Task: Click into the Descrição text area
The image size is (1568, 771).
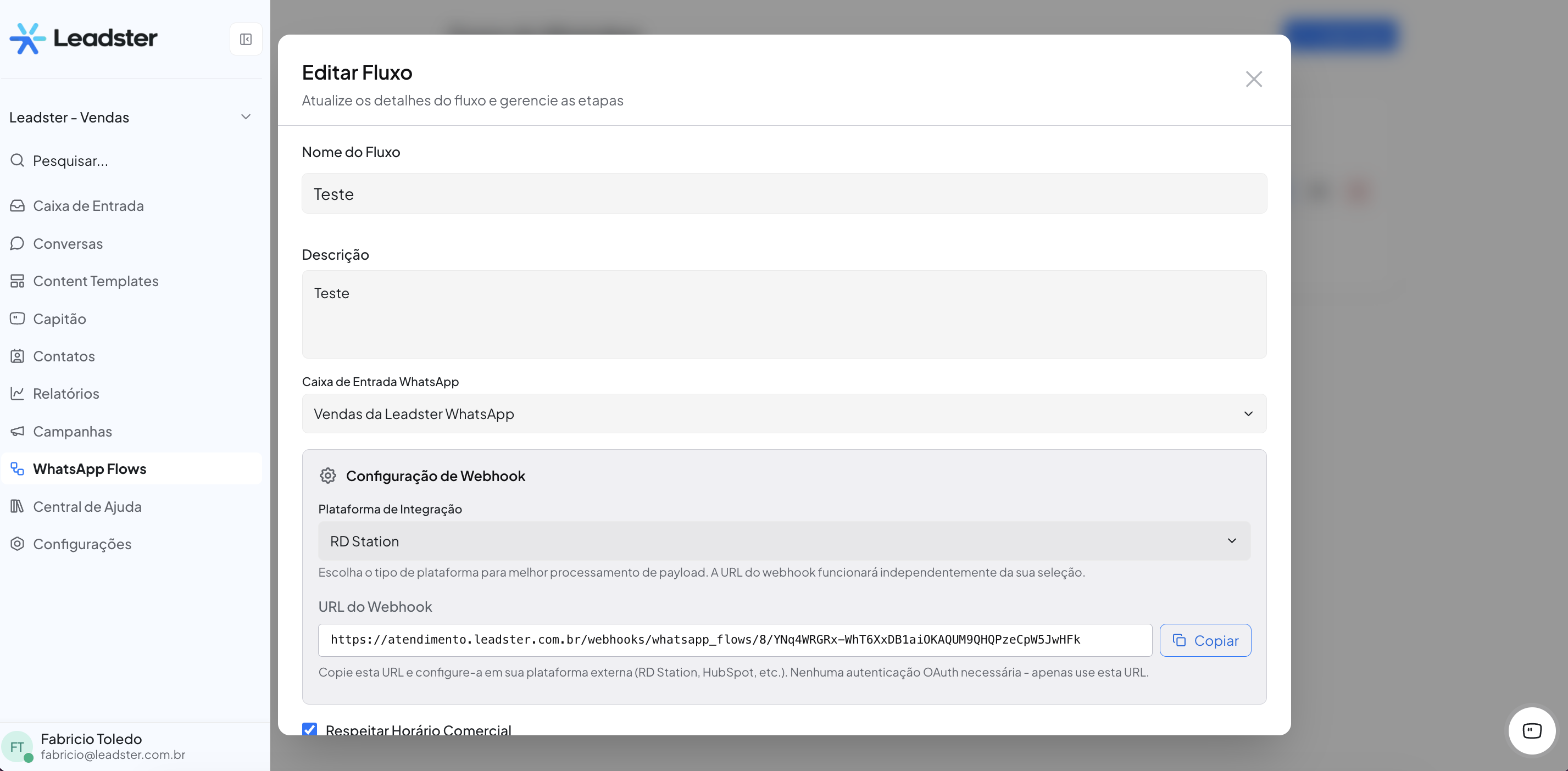Action: pyautogui.click(x=784, y=315)
